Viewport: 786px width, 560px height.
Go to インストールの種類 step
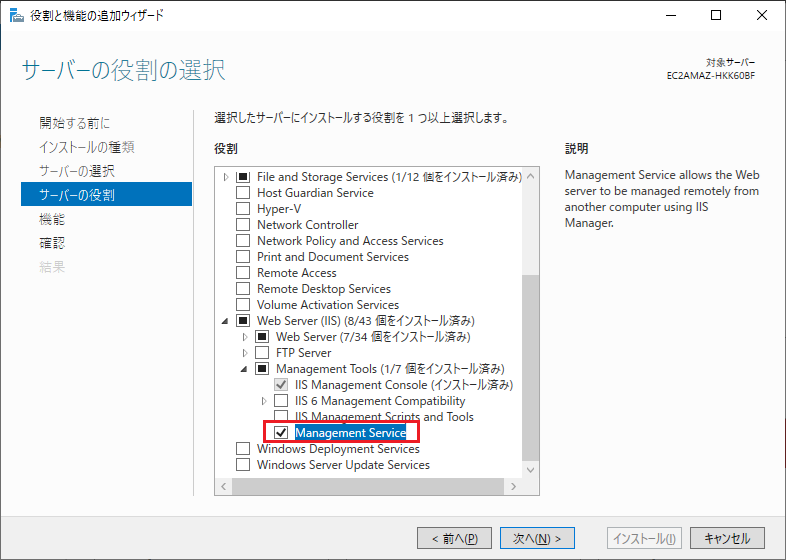tap(87, 147)
